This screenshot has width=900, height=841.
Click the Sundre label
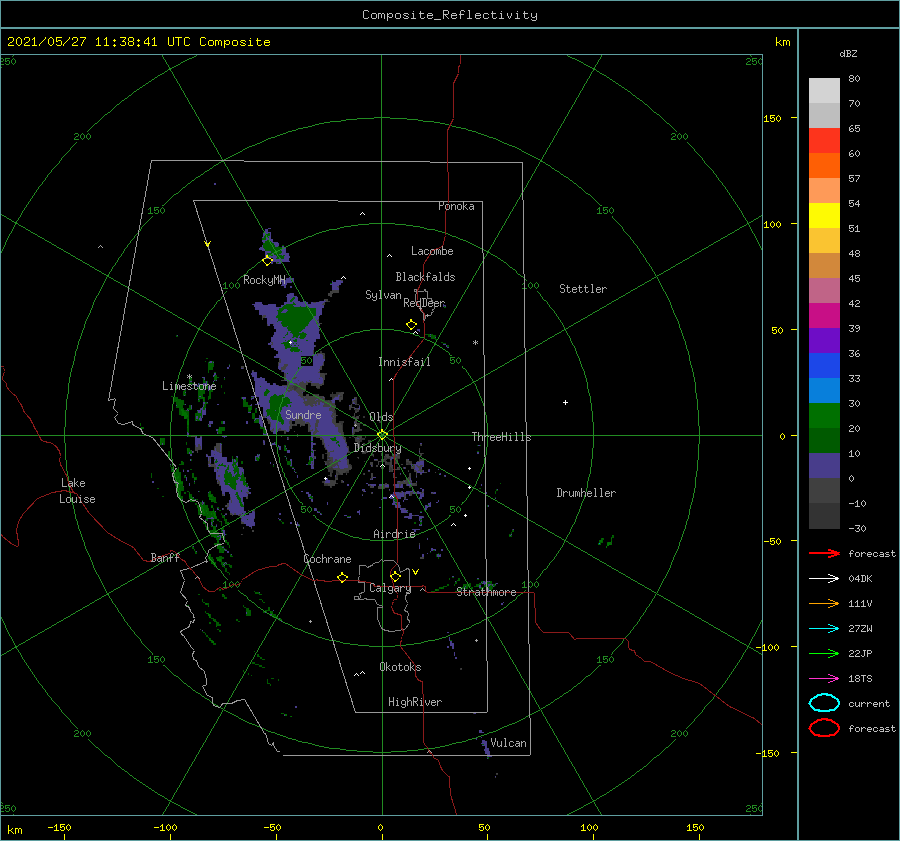point(303,414)
